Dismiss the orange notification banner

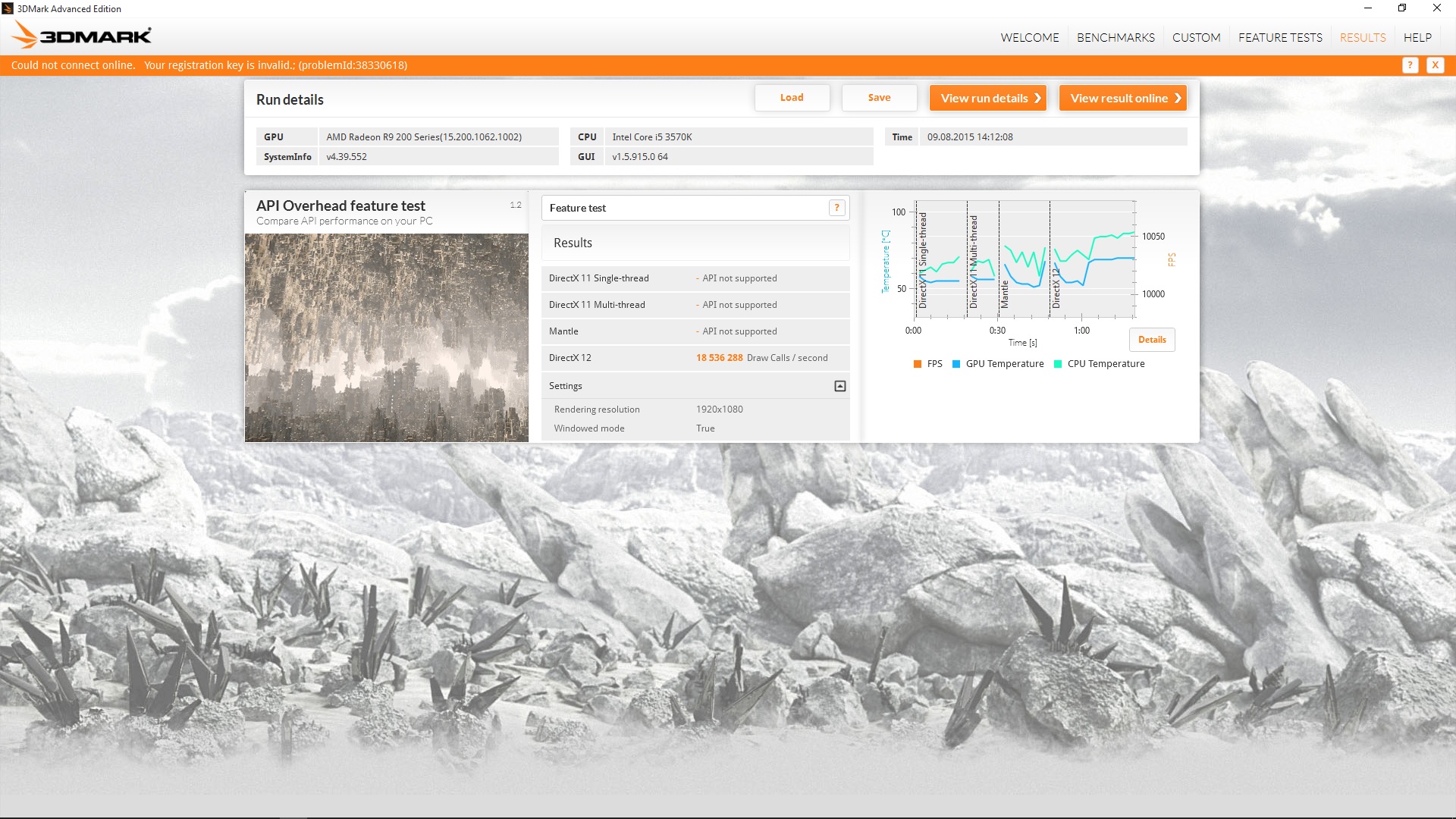click(1435, 65)
